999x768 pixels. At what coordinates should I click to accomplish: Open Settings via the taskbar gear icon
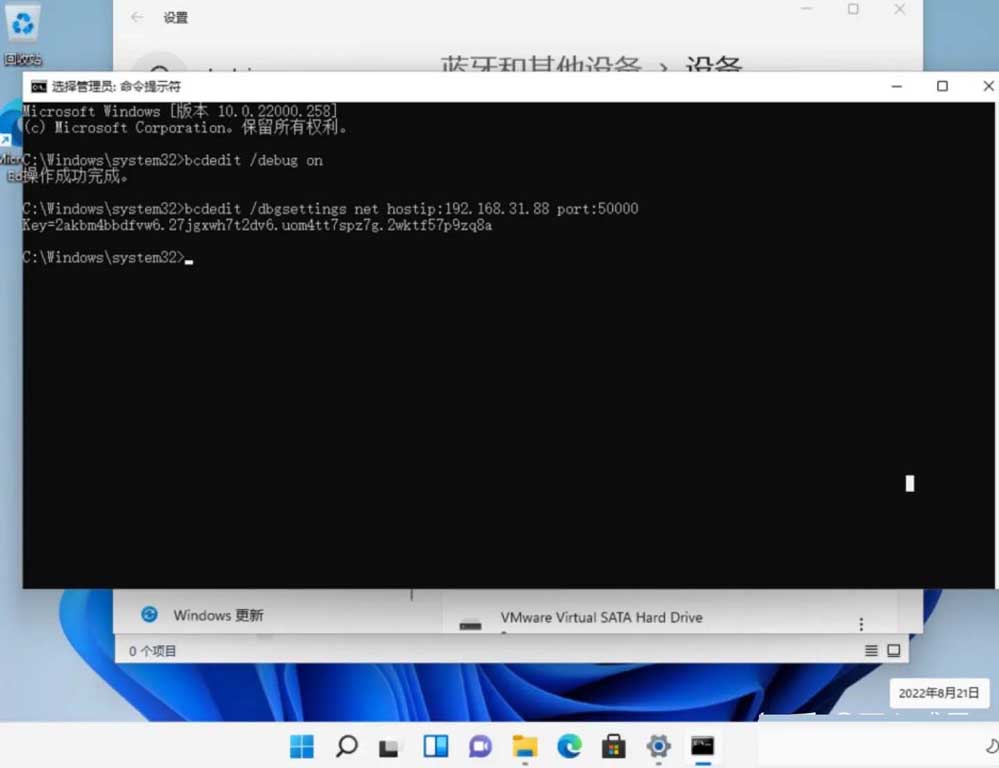pyautogui.click(x=657, y=746)
